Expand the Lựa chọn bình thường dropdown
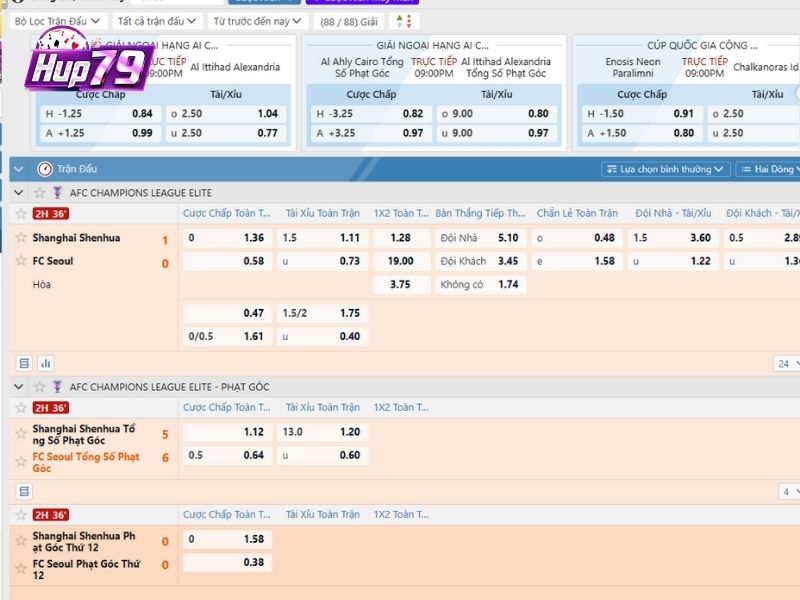Viewport: 800px width, 600px height. (665, 169)
